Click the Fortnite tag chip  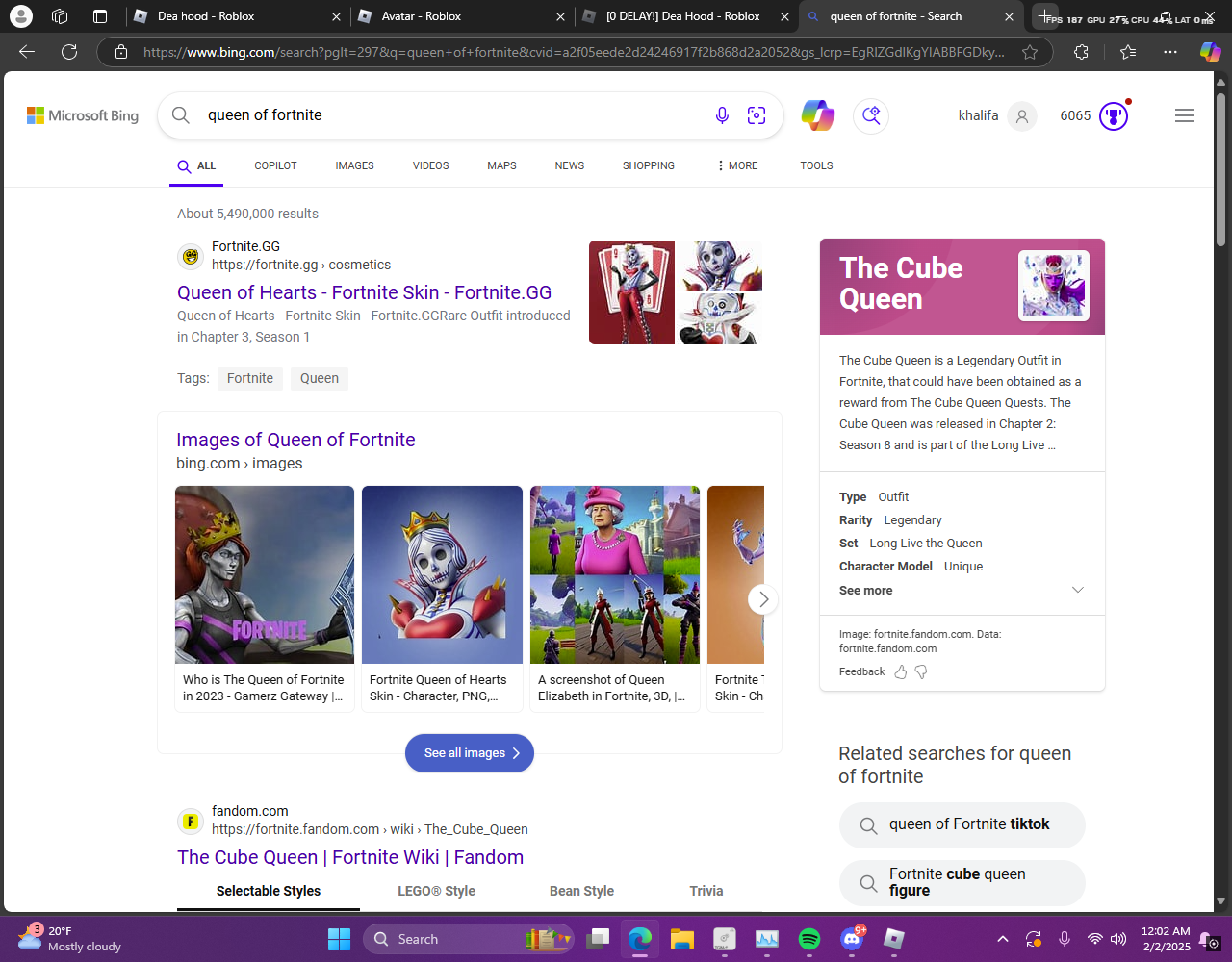[250, 378]
